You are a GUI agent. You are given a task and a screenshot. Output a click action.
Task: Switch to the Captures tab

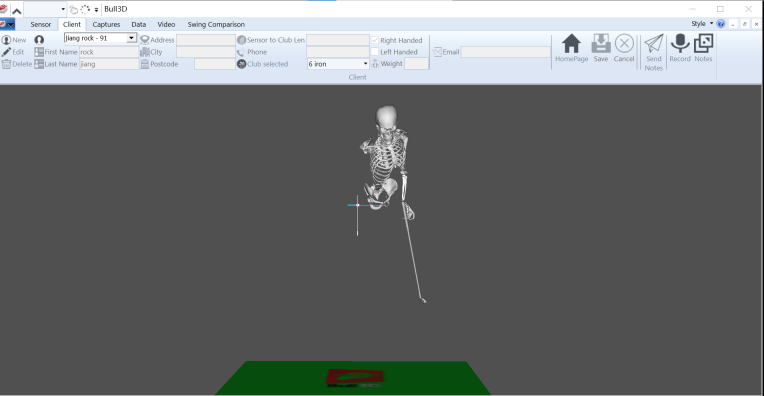[x=106, y=24]
